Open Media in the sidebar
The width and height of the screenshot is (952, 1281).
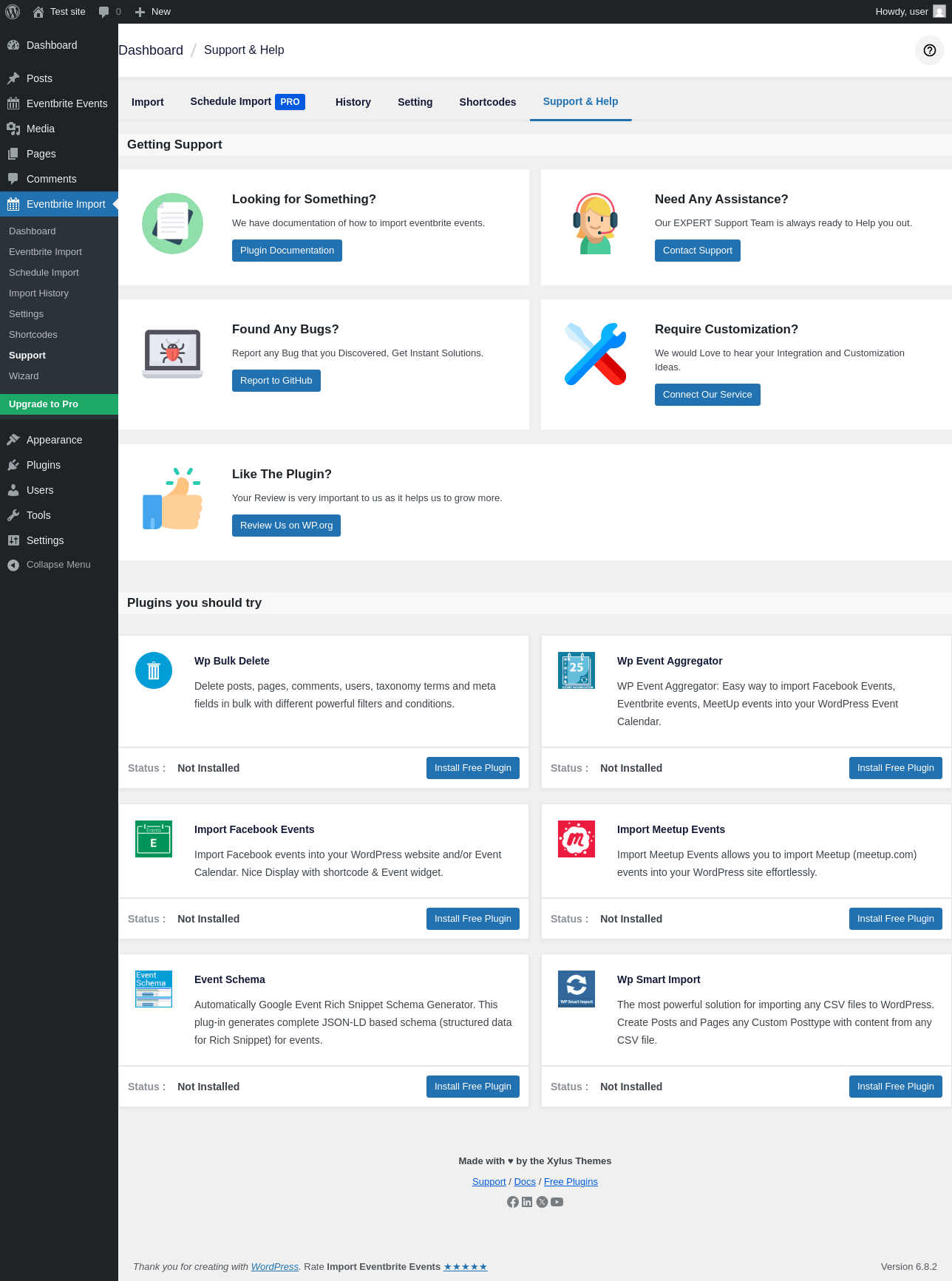coord(59,129)
